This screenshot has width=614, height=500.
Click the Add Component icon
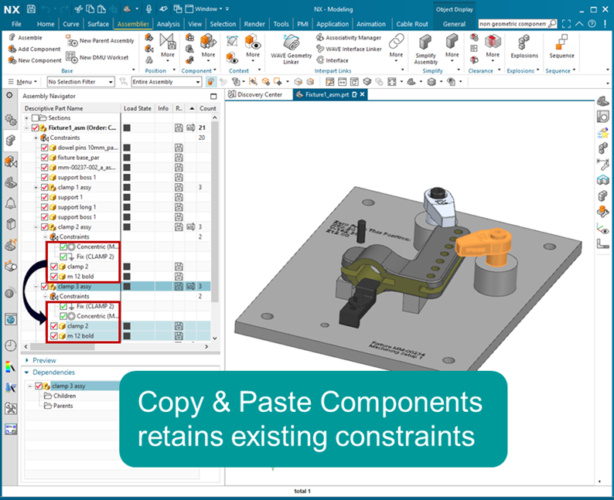[11, 48]
